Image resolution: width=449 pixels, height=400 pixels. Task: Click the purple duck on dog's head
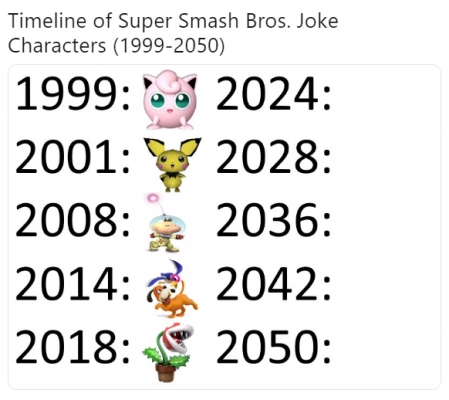click(x=167, y=274)
